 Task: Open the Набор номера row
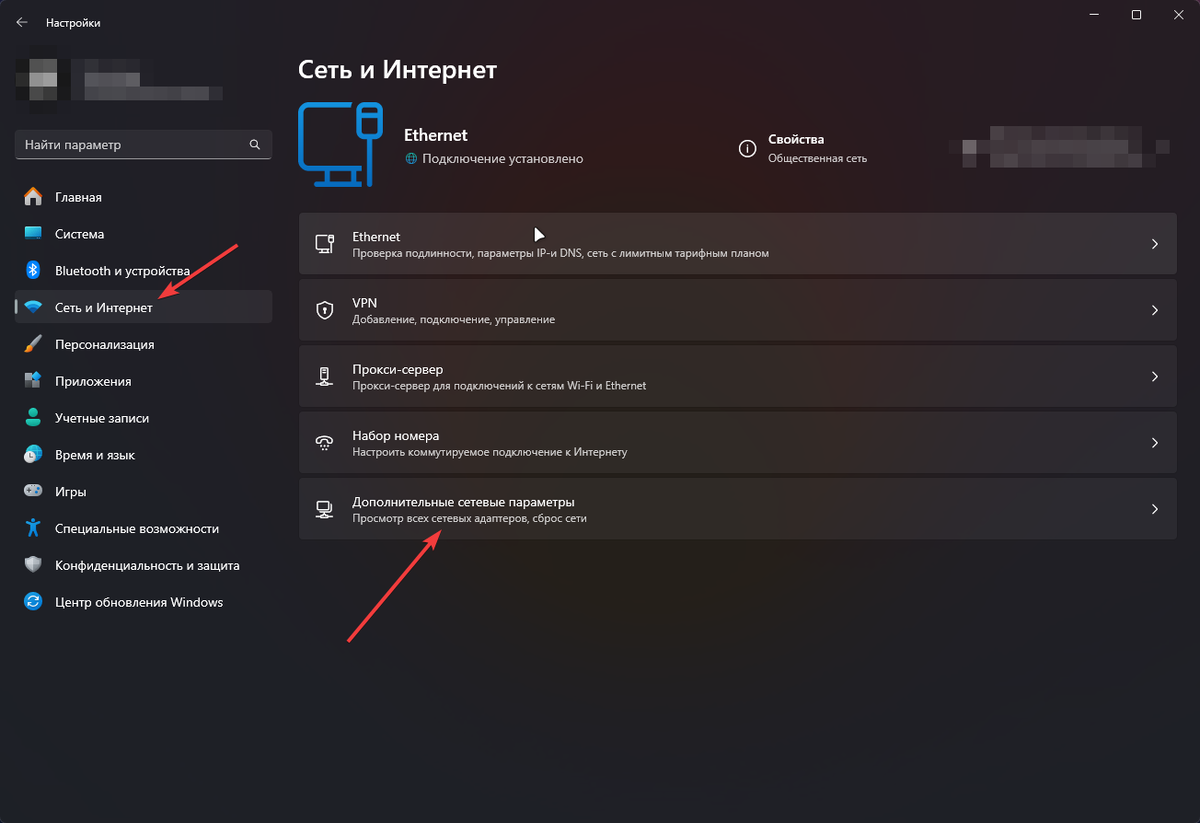pyautogui.click(x=738, y=443)
